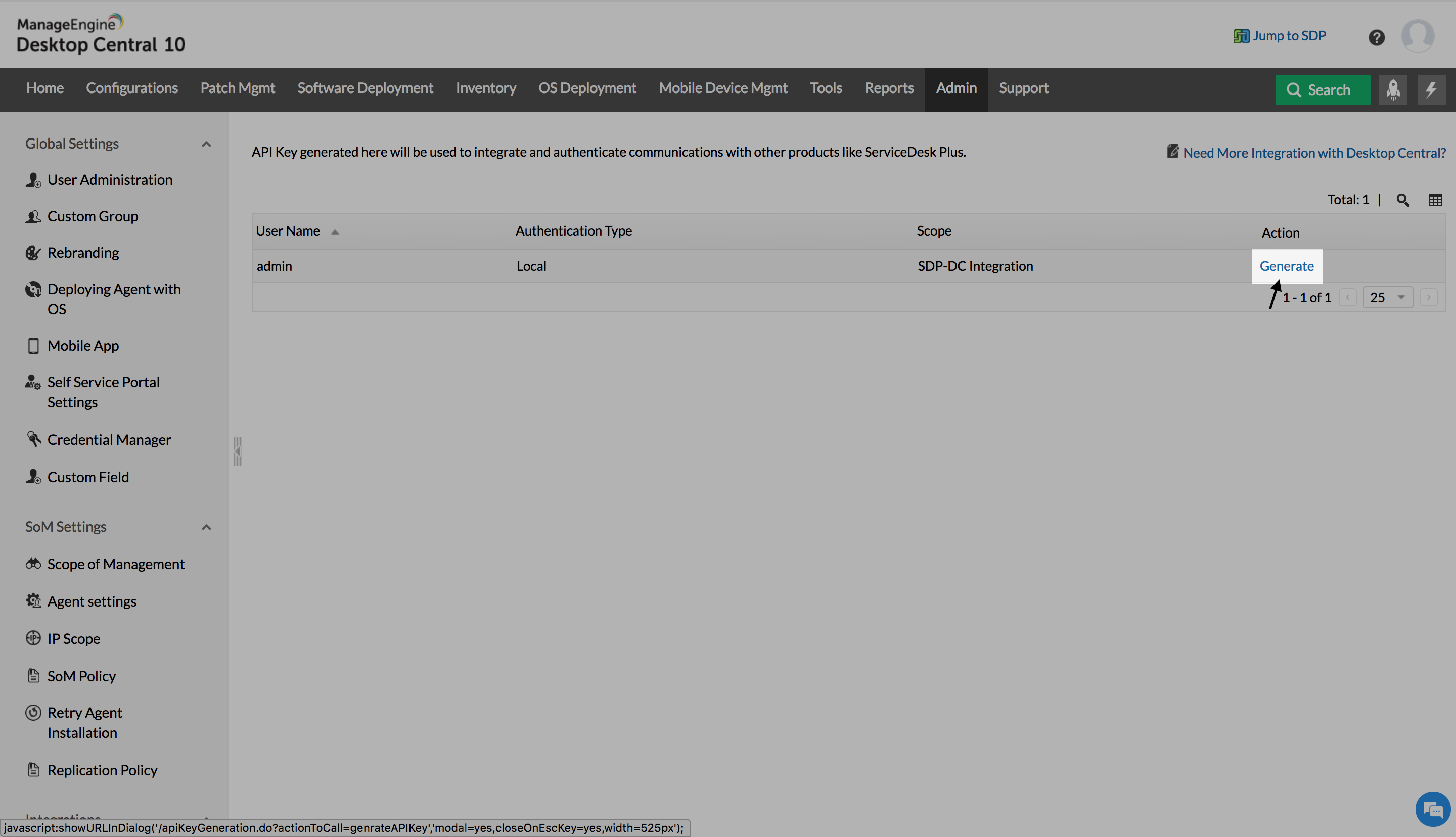Screen dimensions: 1456x837
Task: Collapse the SoM Settings section
Action: (x=206, y=527)
